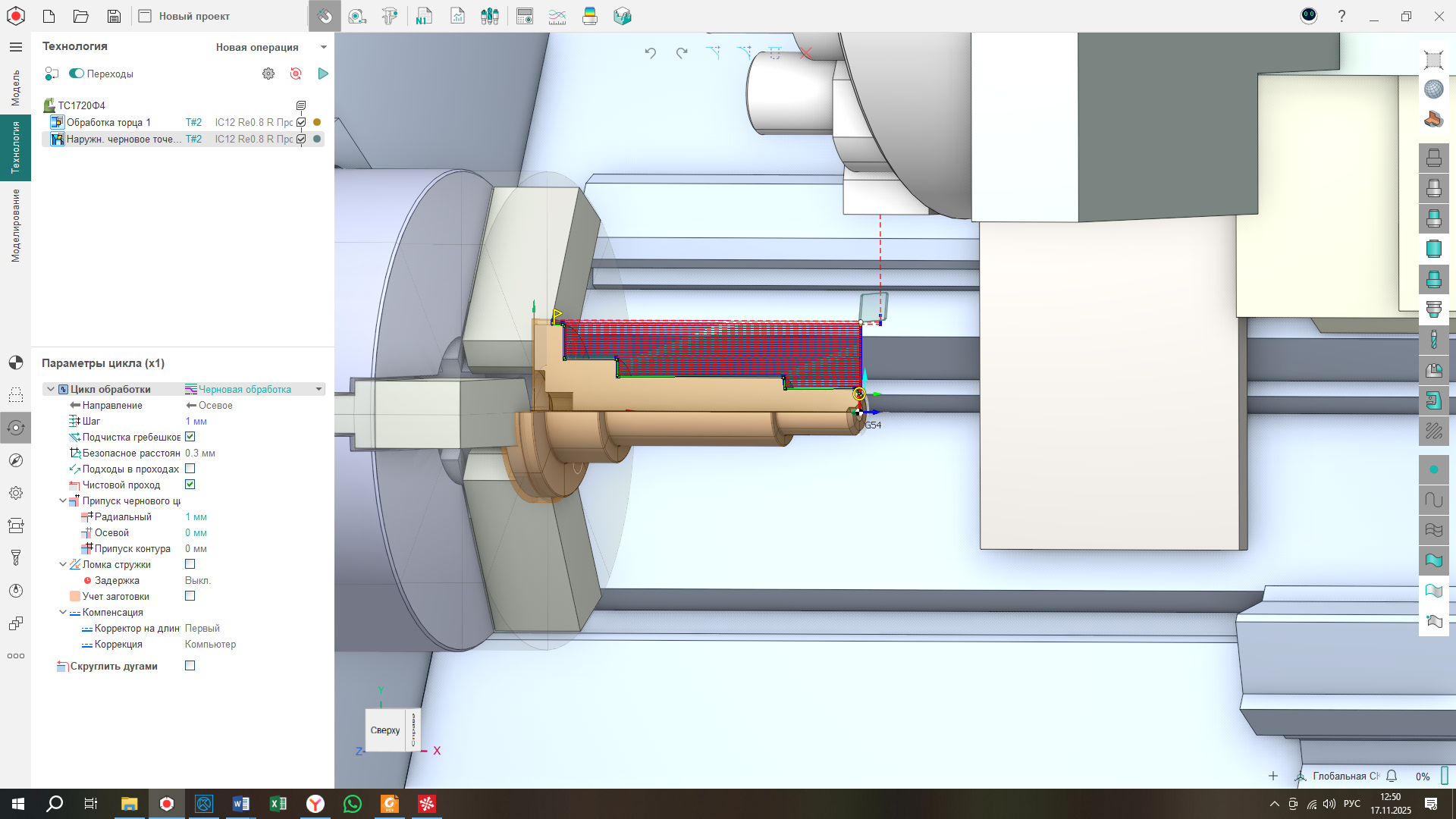The width and height of the screenshot is (1456, 819).
Task: Click the save project floppy icon
Action: pyautogui.click(x=114, y=16)
